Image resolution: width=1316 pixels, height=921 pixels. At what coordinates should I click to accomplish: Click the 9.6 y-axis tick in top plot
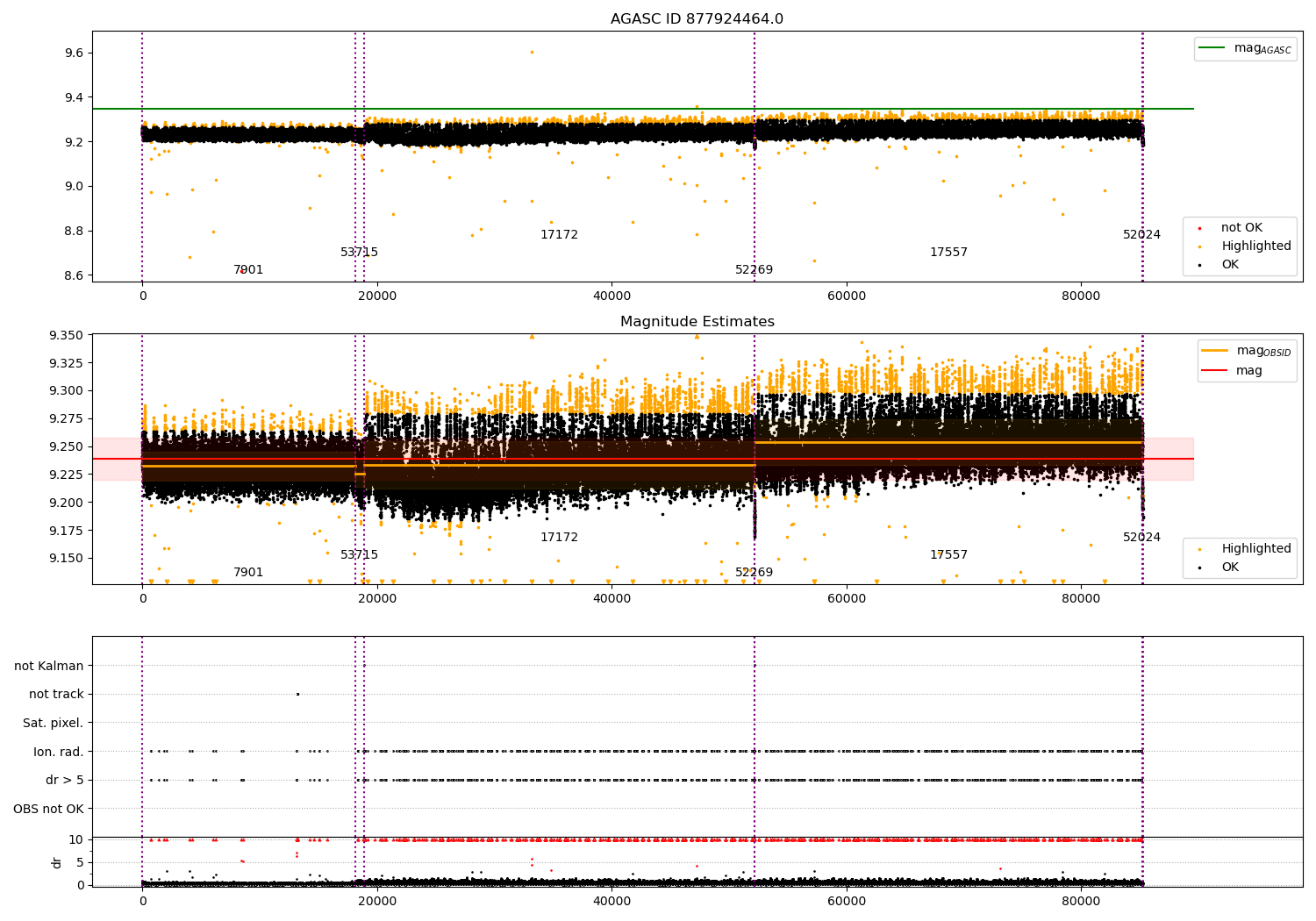click(x=74, y=54)
